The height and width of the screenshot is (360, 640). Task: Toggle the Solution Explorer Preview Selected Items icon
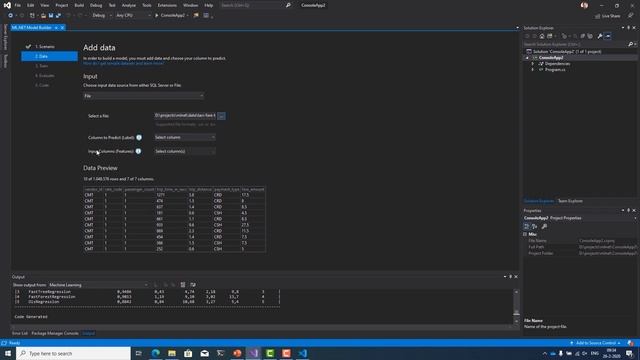point(608,36)
